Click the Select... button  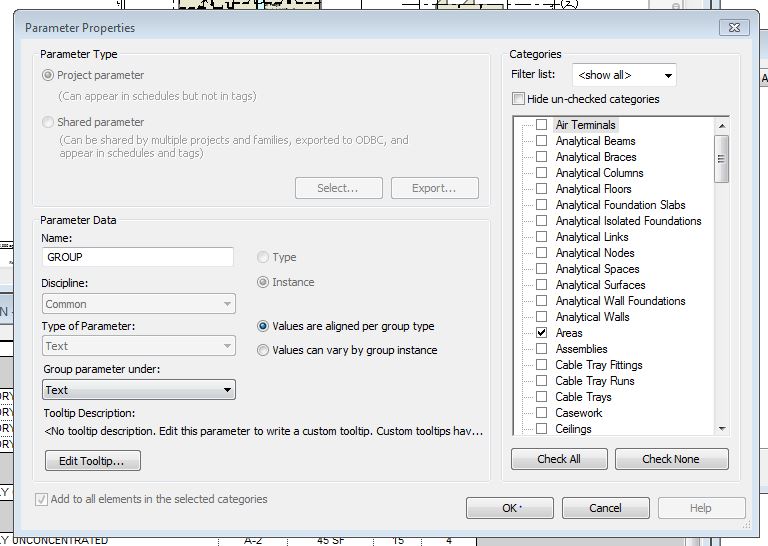[338, 188]
